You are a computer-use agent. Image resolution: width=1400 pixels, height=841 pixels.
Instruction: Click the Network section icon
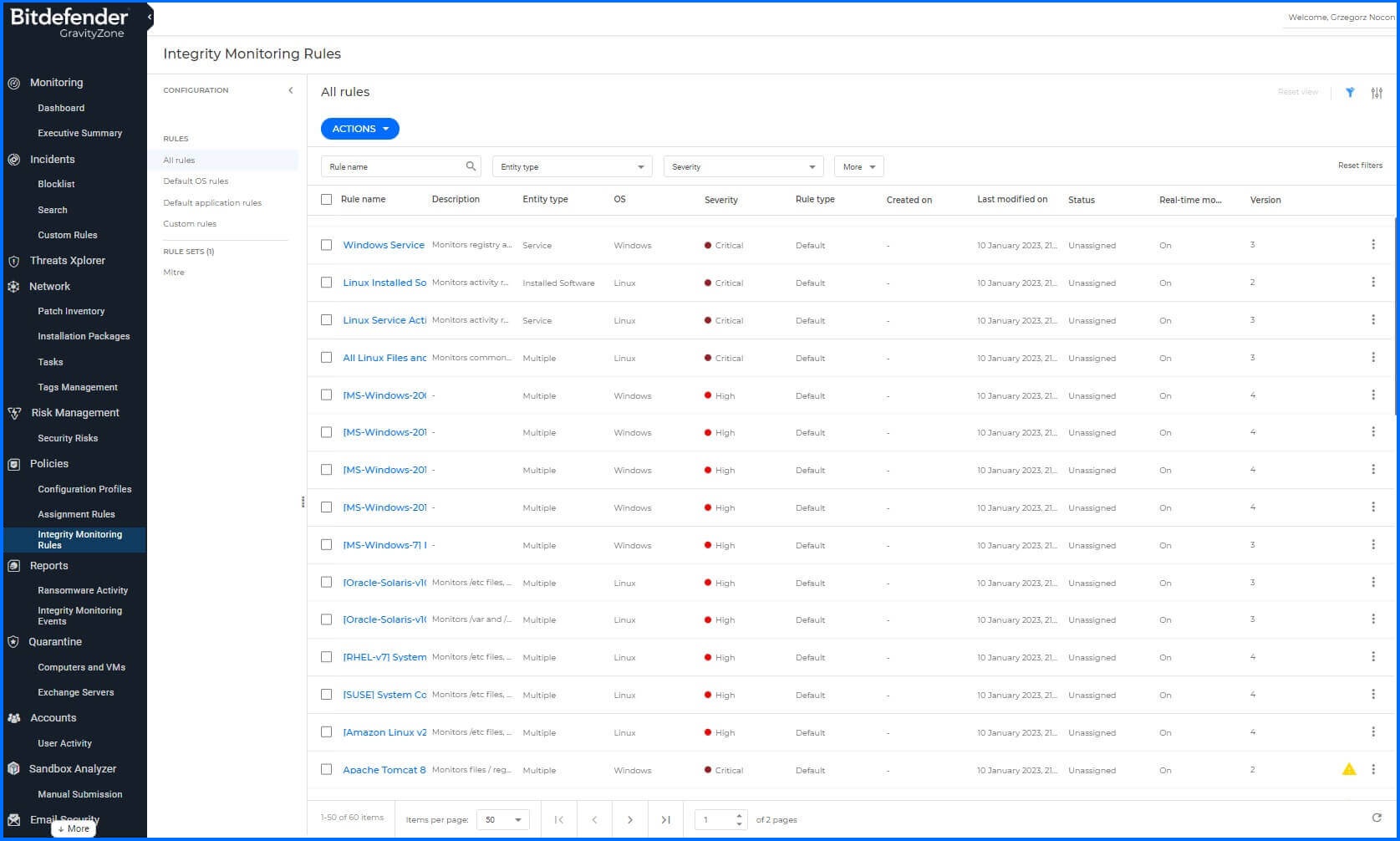pos(13,287)
